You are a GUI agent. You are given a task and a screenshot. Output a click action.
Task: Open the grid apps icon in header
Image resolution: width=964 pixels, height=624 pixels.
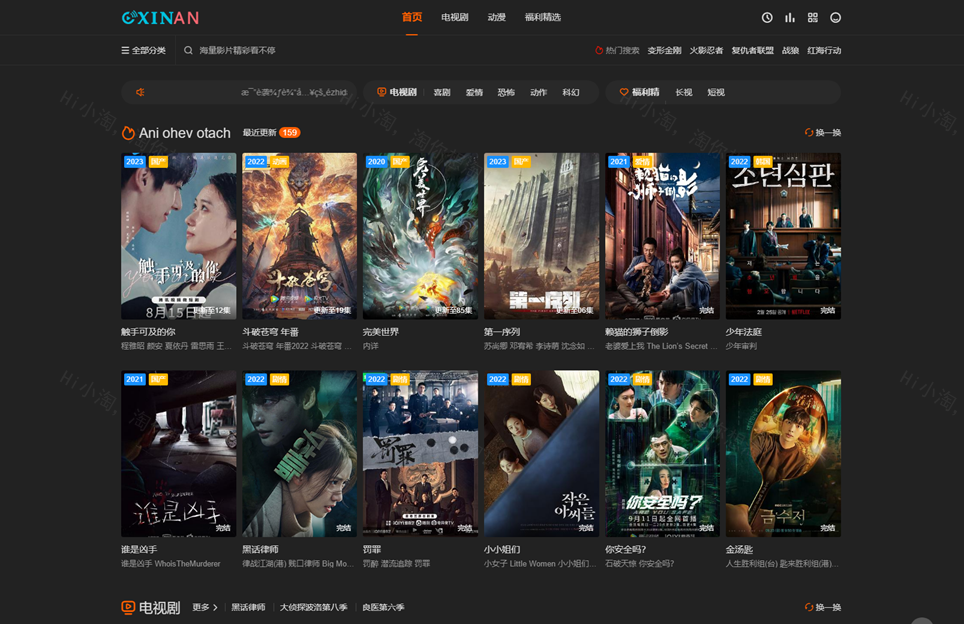[813, 18]
